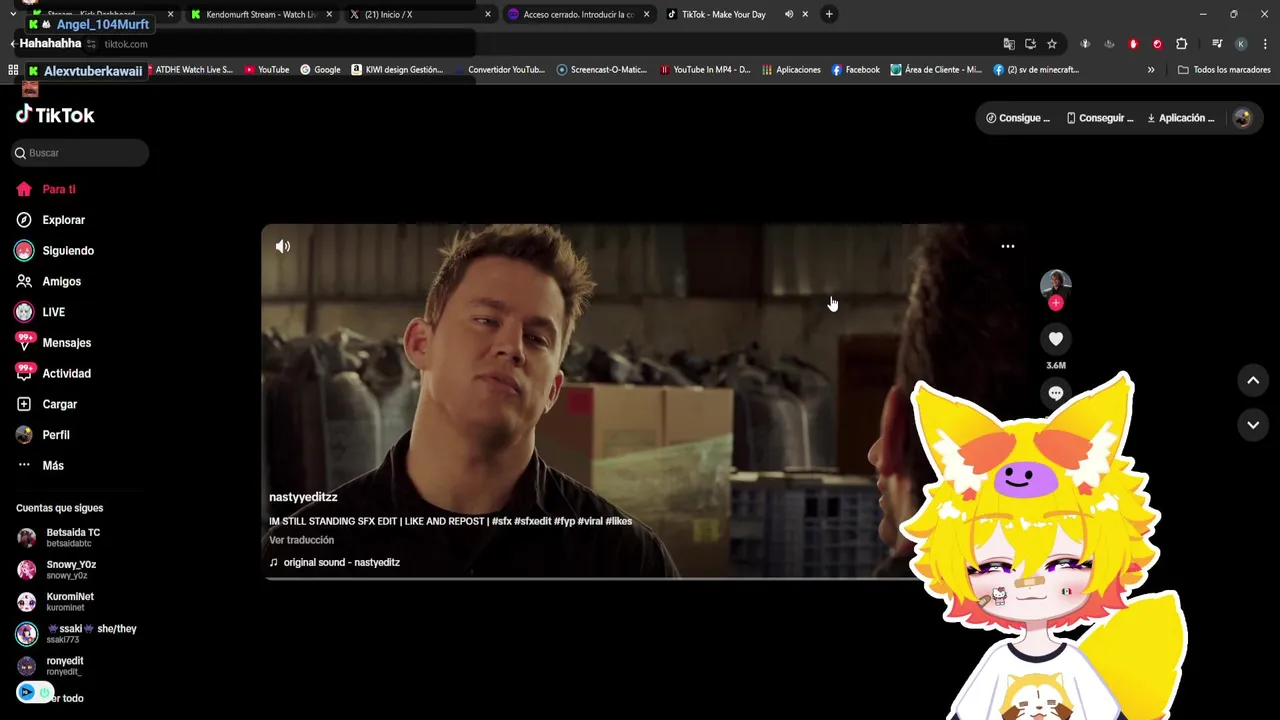Open nastyyeditzz profile from video caption

[303, 497]
